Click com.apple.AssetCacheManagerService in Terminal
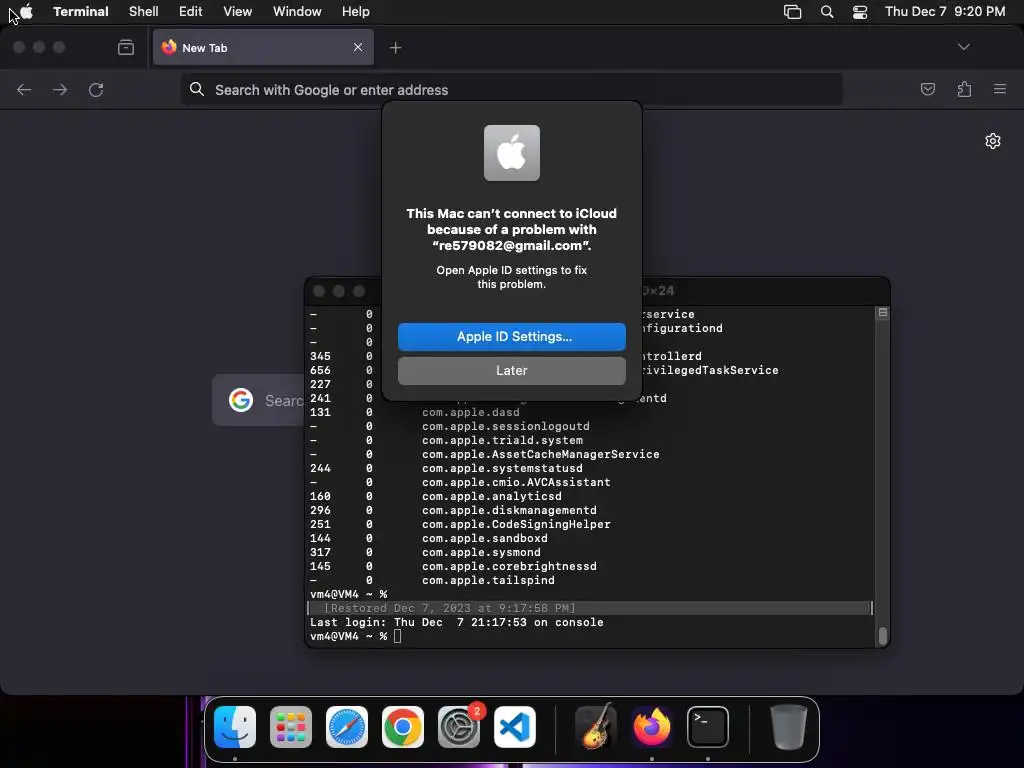Viewport: 1024px width, 768px height. (x=541, y=454)
